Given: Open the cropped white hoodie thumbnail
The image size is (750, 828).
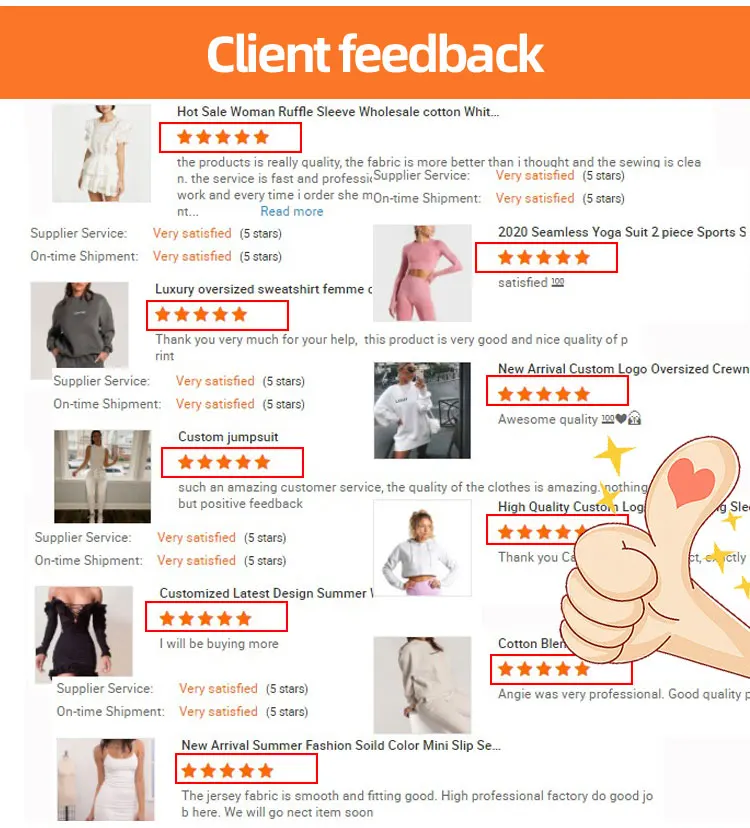Looking at the screenshot, I should pos(422,548).
